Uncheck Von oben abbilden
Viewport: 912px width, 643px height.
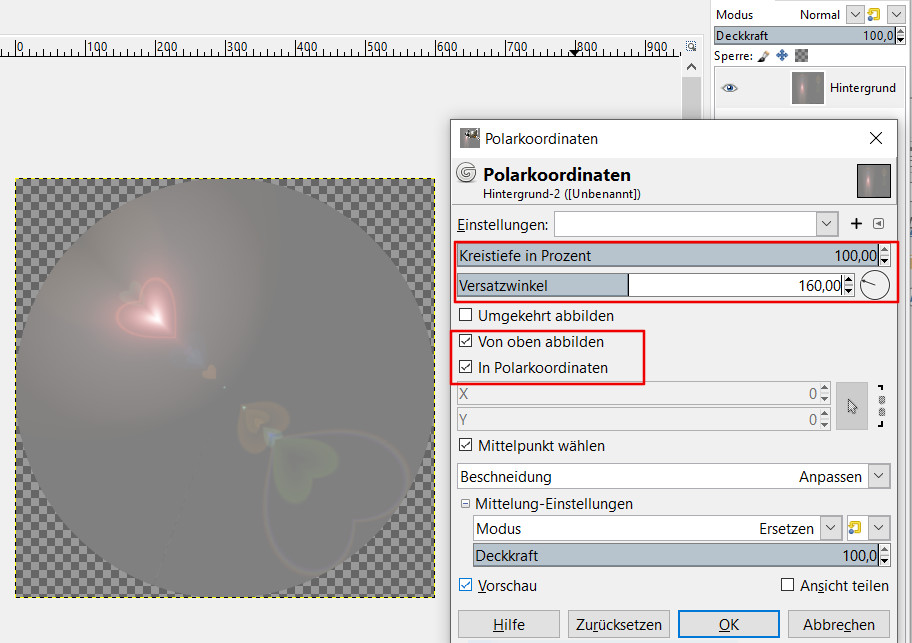point(465,341)
